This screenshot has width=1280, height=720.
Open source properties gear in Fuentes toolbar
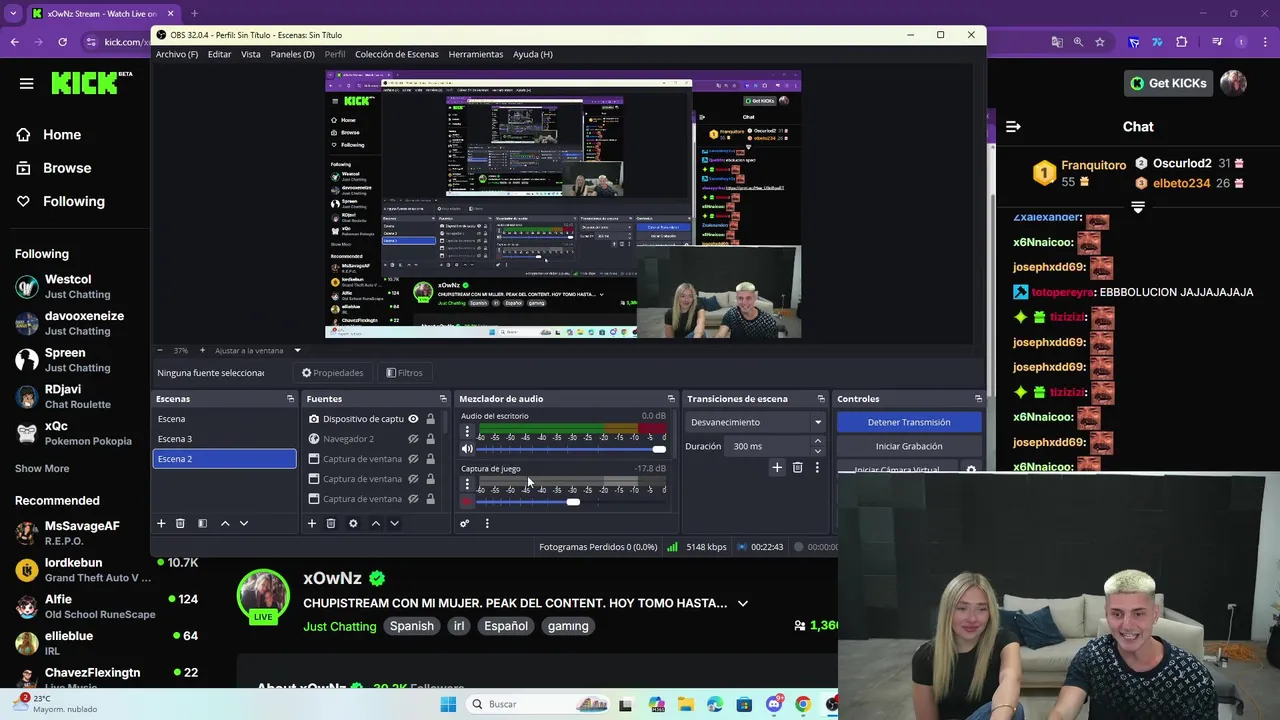pyautogui.click(x=353, y=523)
